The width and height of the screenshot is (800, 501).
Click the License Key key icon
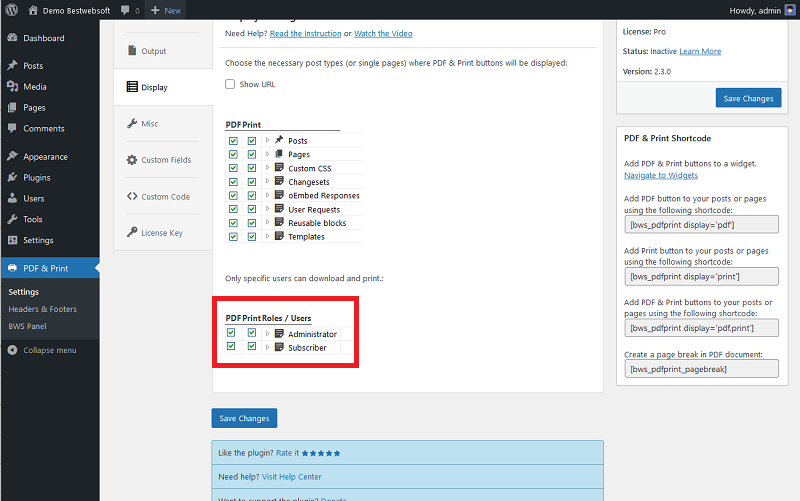point(132,232)
